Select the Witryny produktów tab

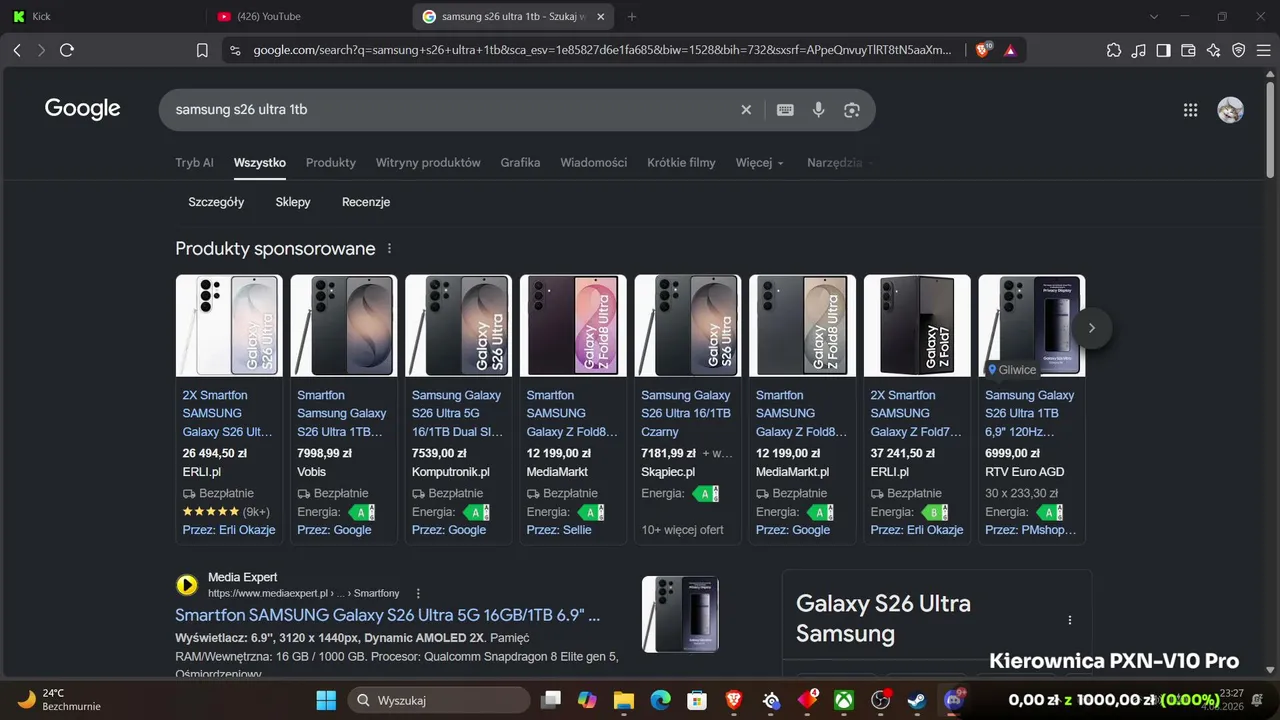click(x=428, y=163)
